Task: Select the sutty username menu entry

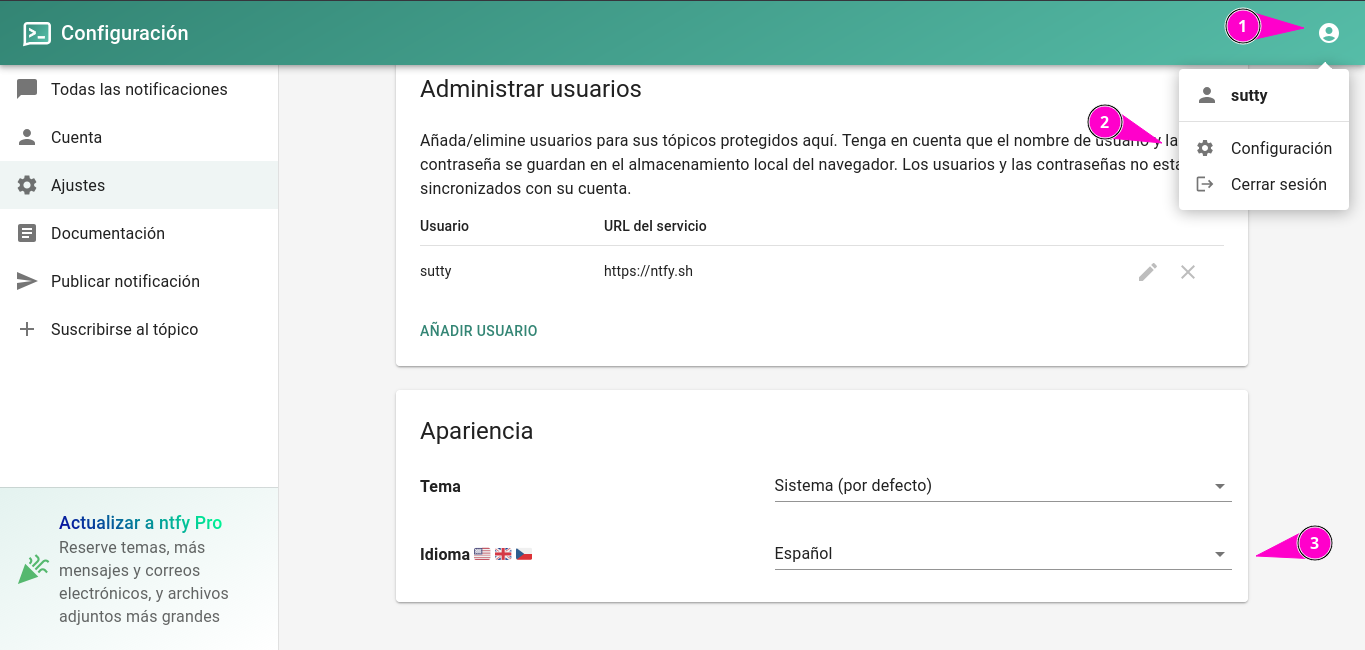Action: click(1249, 96)
